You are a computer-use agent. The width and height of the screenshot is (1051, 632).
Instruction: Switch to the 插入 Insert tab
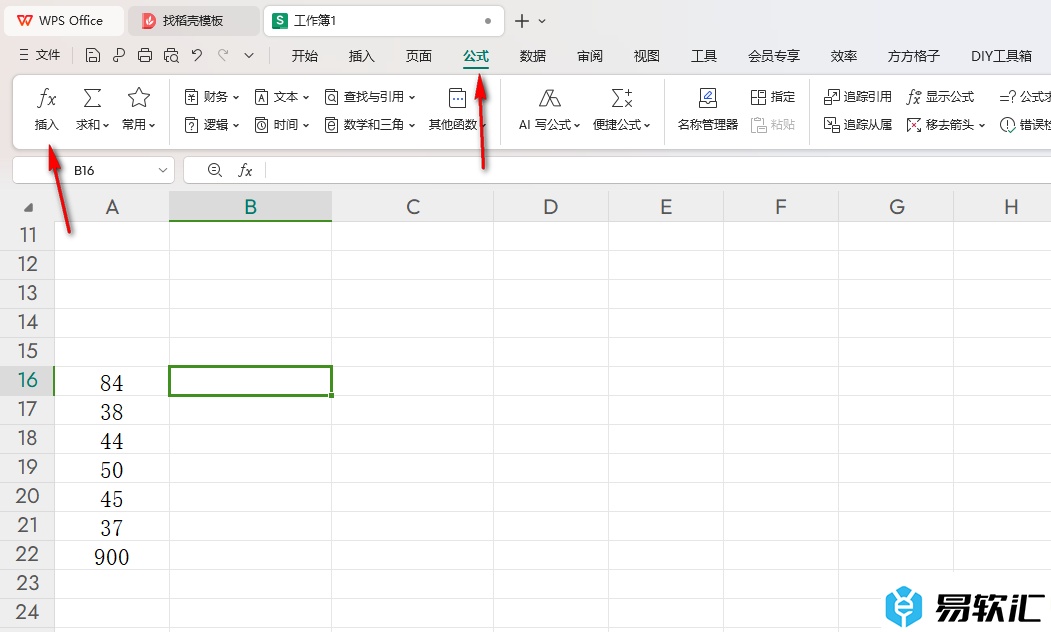(361, 56)
